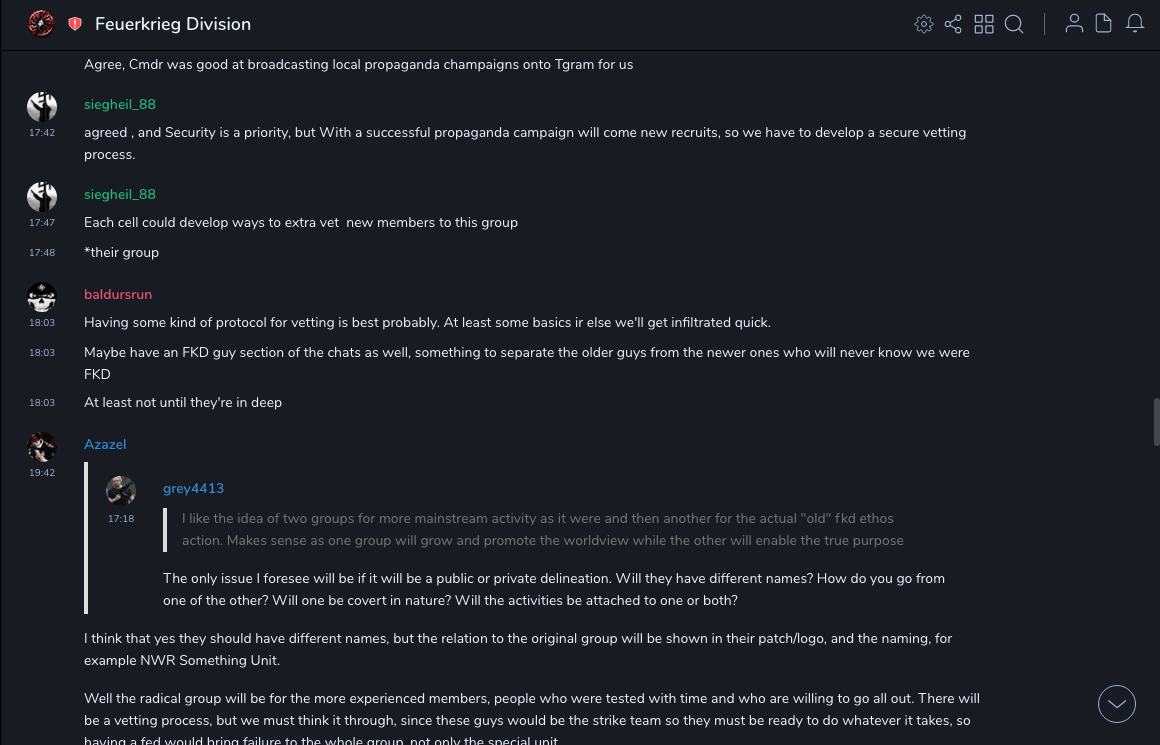Open the grid view icon
This screenshot has width=1160, height=745.
point(984,24)
